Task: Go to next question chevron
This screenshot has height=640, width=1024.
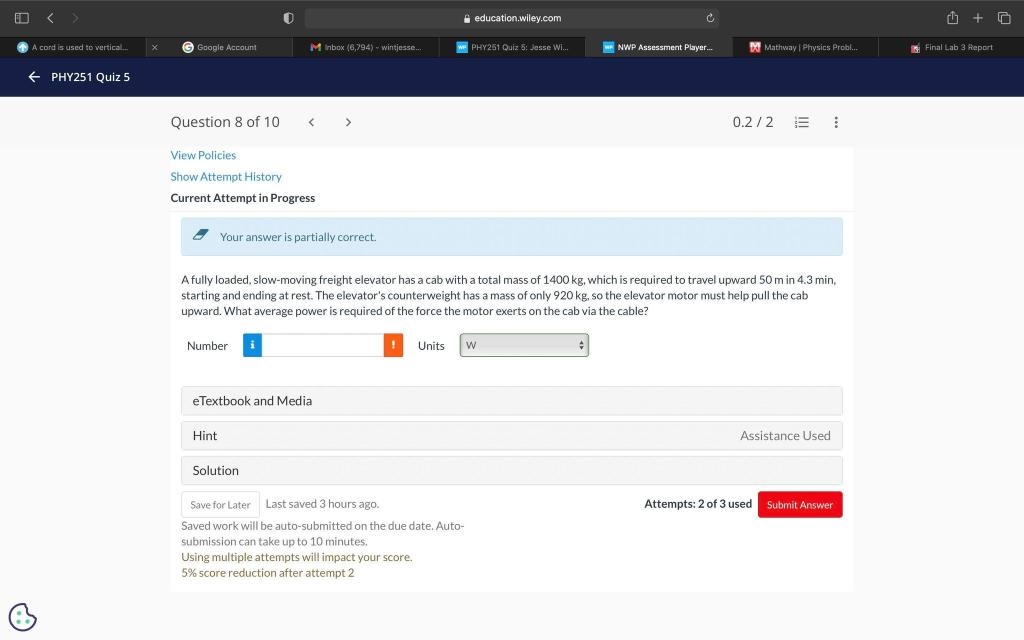Action: coord(348,122)
